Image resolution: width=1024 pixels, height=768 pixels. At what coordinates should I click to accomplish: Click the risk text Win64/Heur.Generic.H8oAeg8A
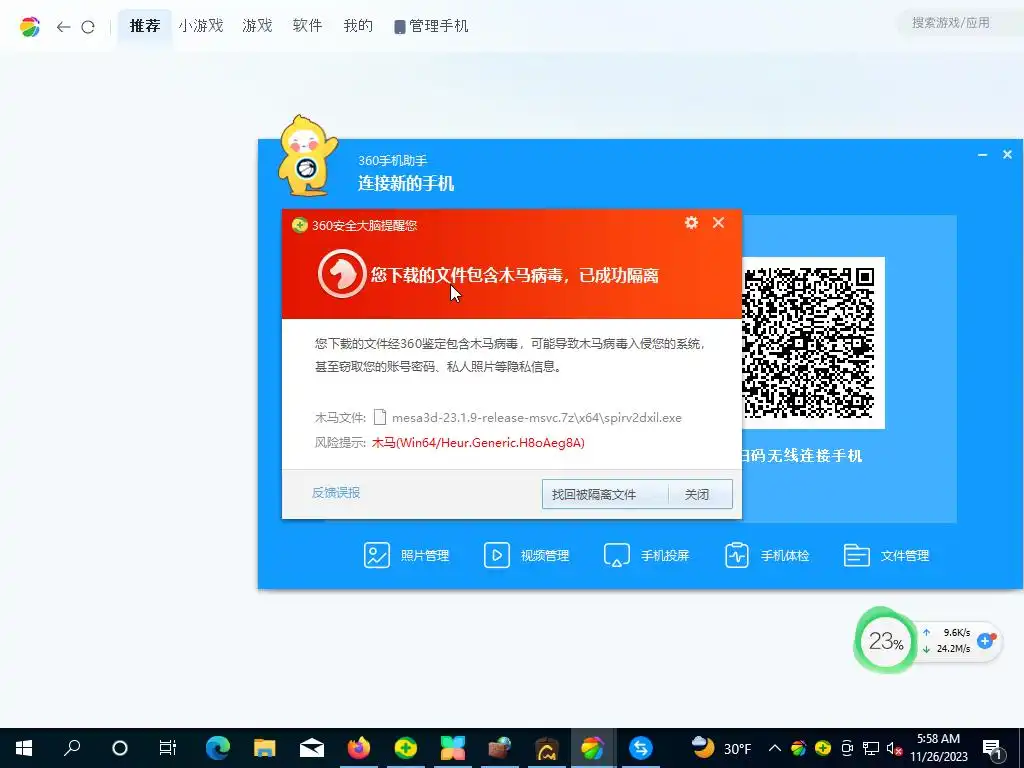click(x=478, y=443)
